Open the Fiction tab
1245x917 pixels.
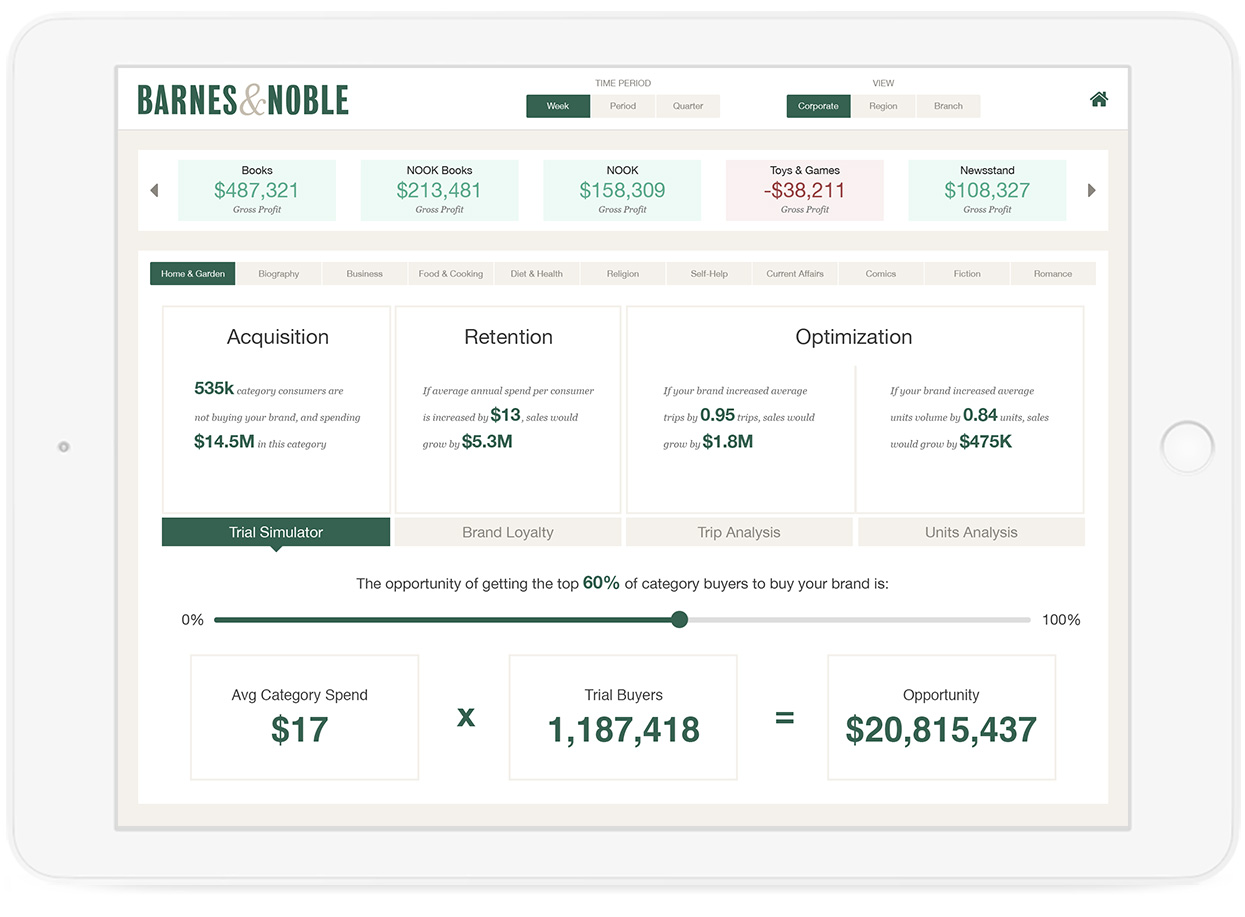tap(967, 274)
